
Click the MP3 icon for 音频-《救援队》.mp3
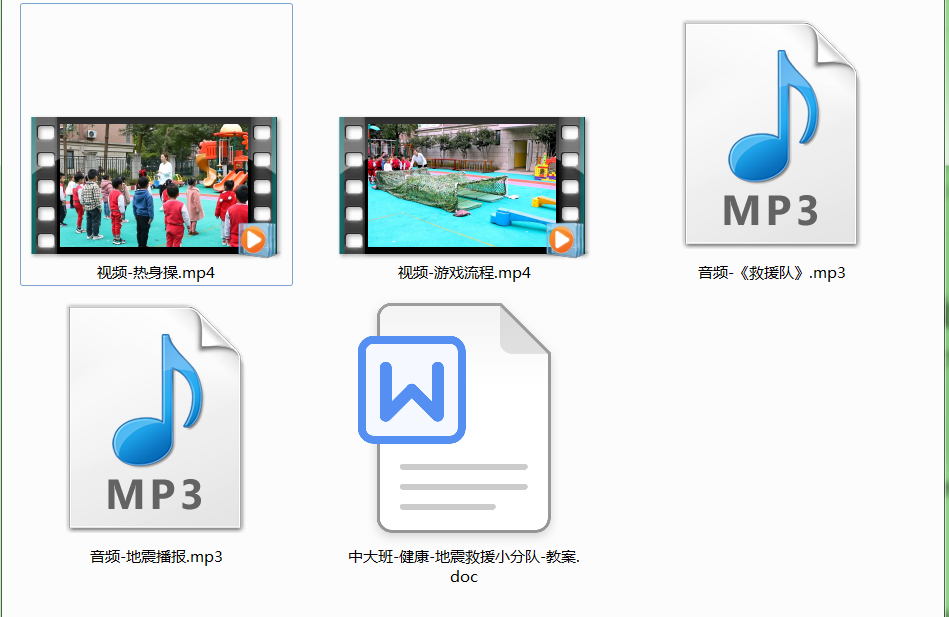pyautogui.click(x=771, y=134)
